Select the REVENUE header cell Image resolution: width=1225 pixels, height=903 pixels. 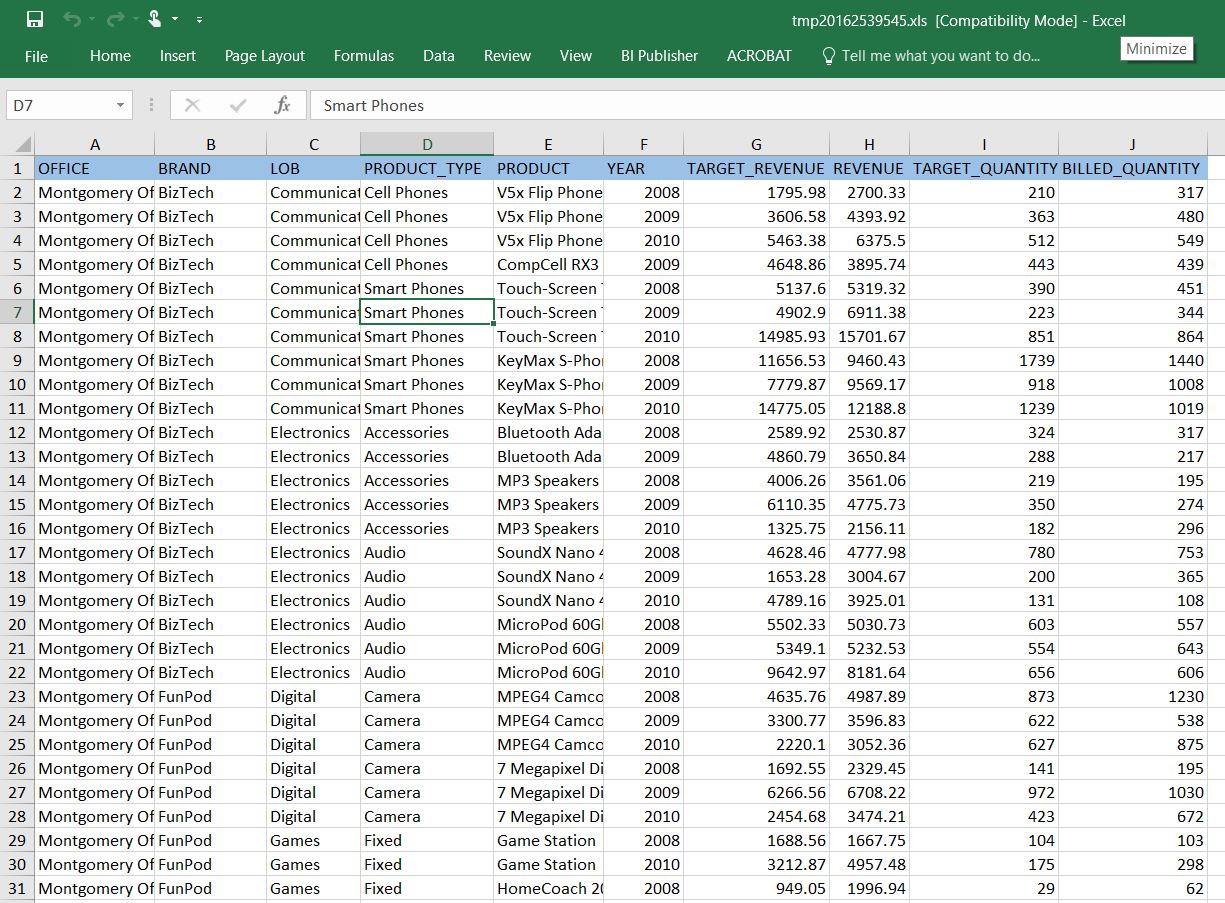click(868, 168)
